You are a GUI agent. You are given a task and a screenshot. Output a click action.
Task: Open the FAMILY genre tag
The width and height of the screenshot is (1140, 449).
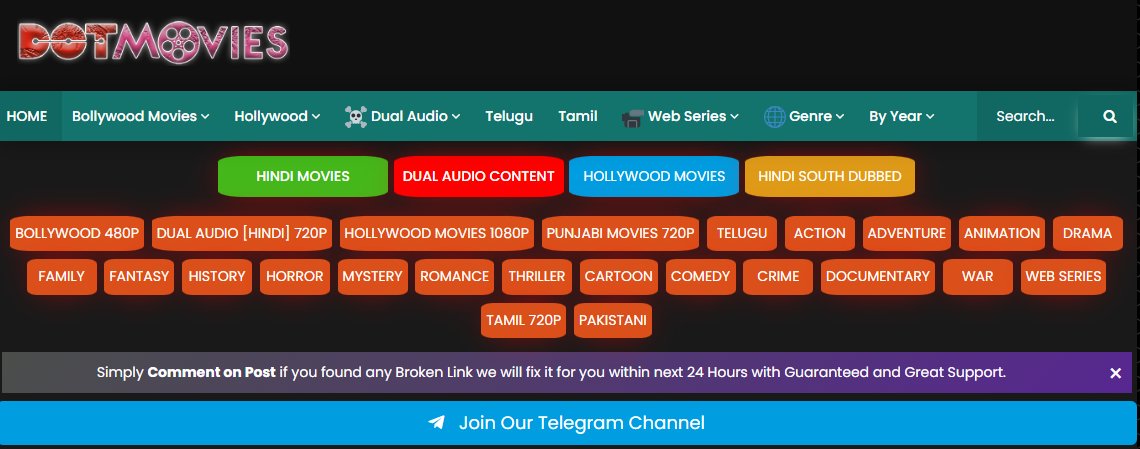[62, 276]
